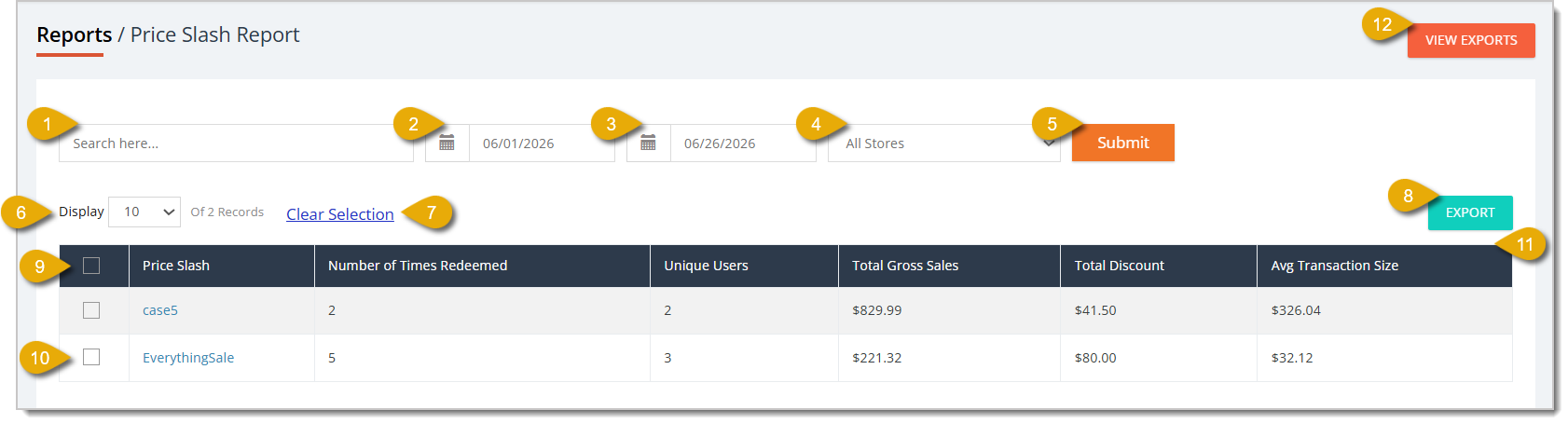The height and width of the screenshot is (424, 1568).
Task: Click the 06/26/2026 end date field
Action: click(x=743, y=143)
